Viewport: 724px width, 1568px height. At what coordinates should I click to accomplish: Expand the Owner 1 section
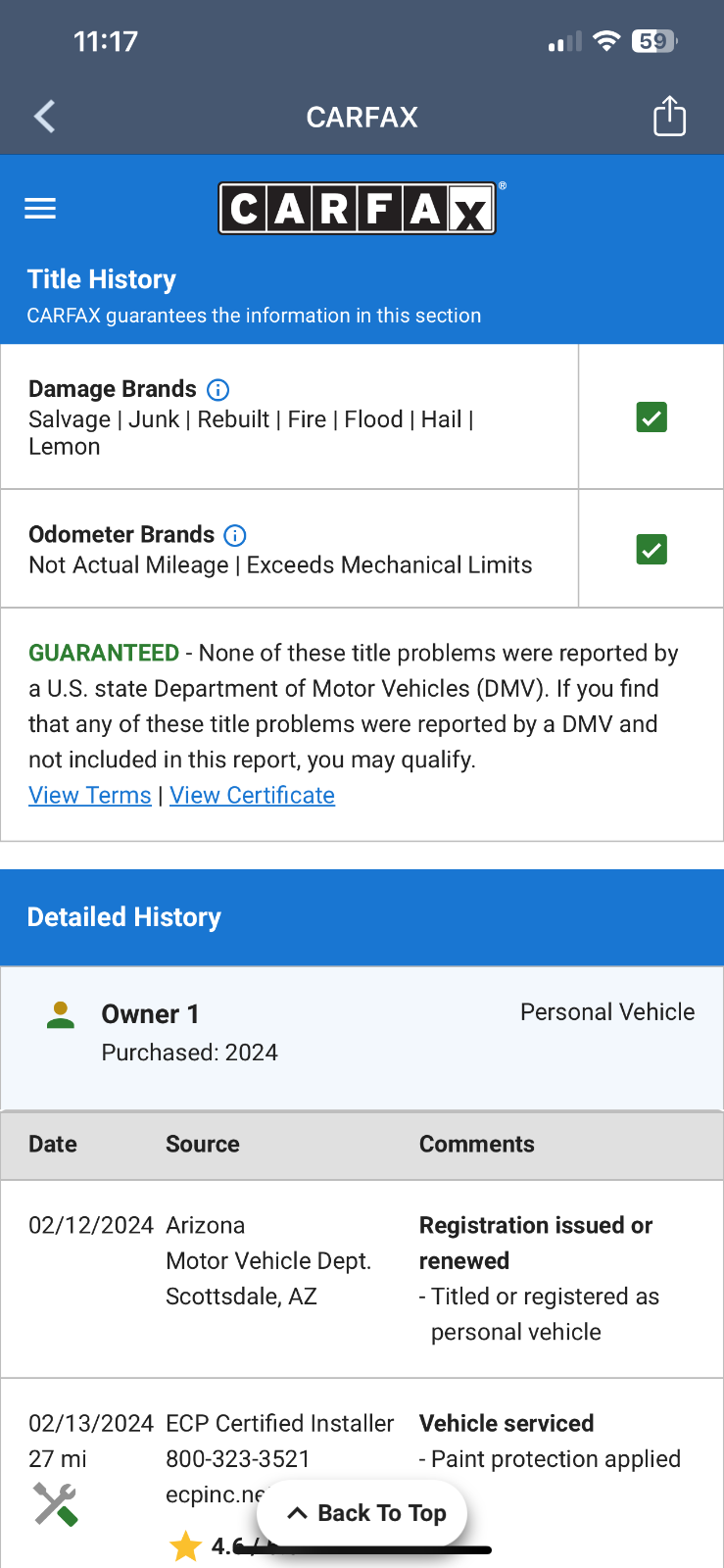coord(361,1032)
